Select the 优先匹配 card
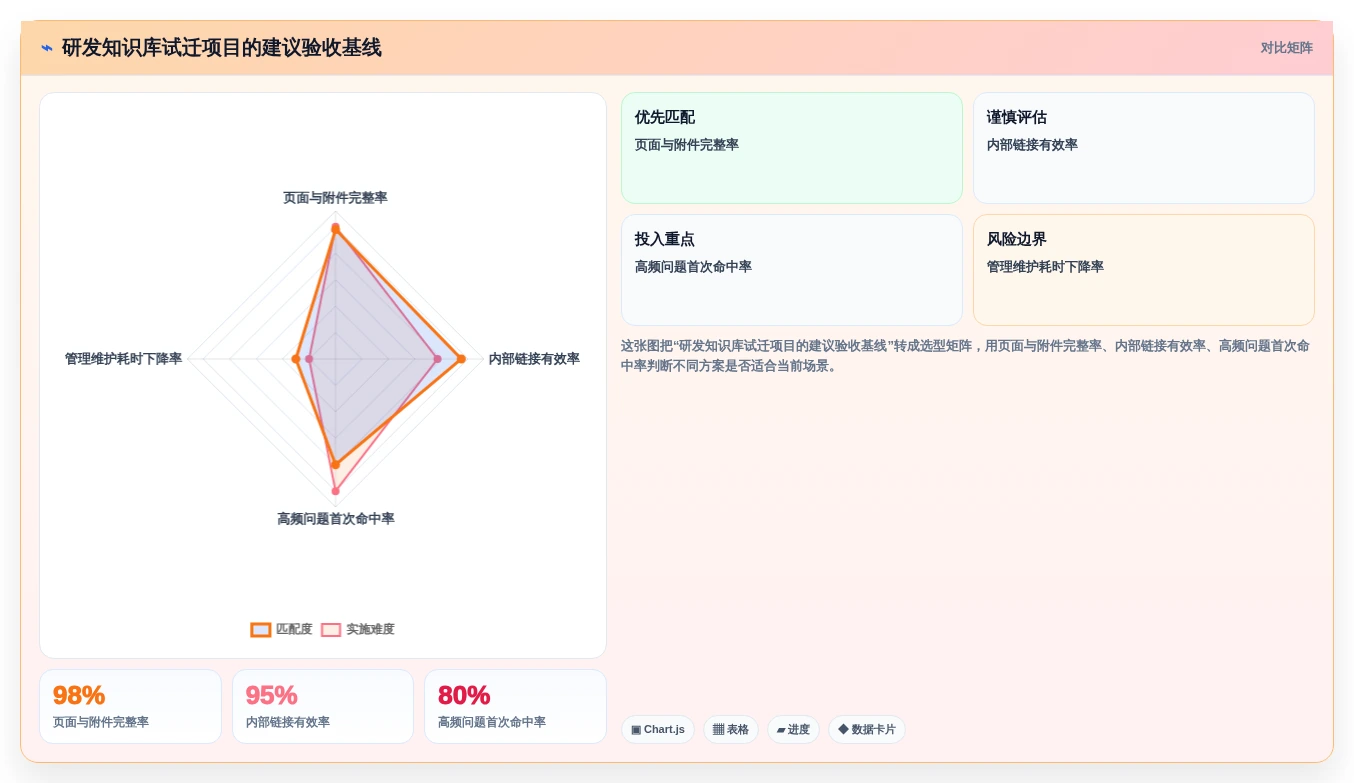 791,148
